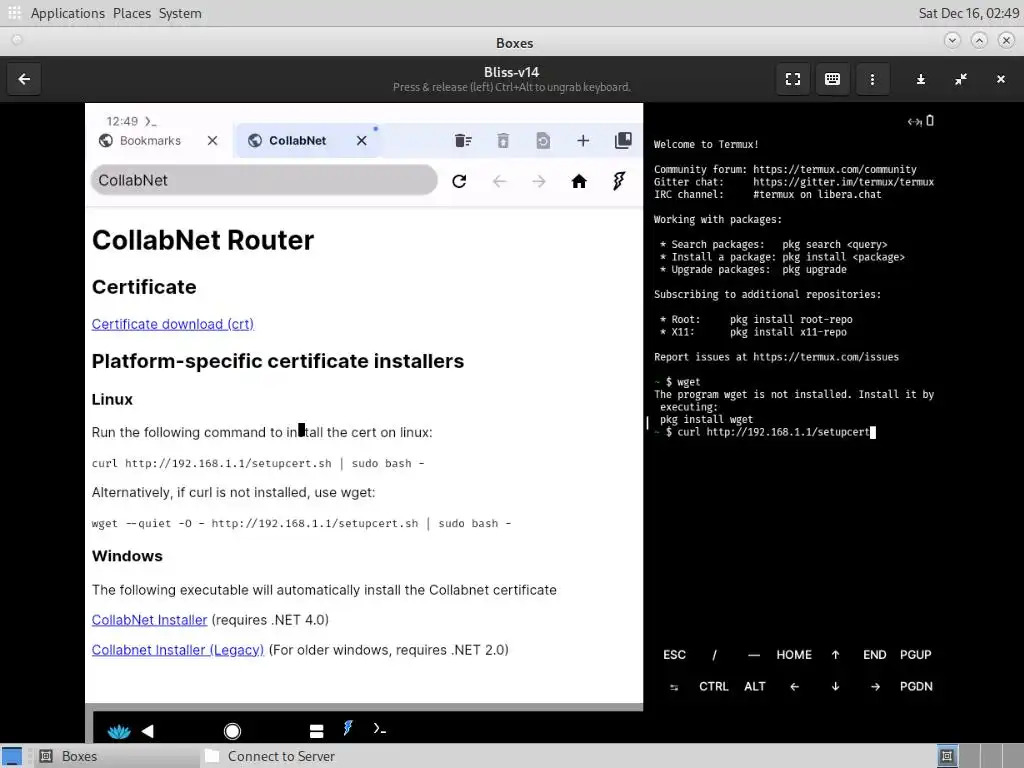Viewport: 1024px width, 768px height.
Task: Tap the Termux ESC key
Action: (674, 655)
